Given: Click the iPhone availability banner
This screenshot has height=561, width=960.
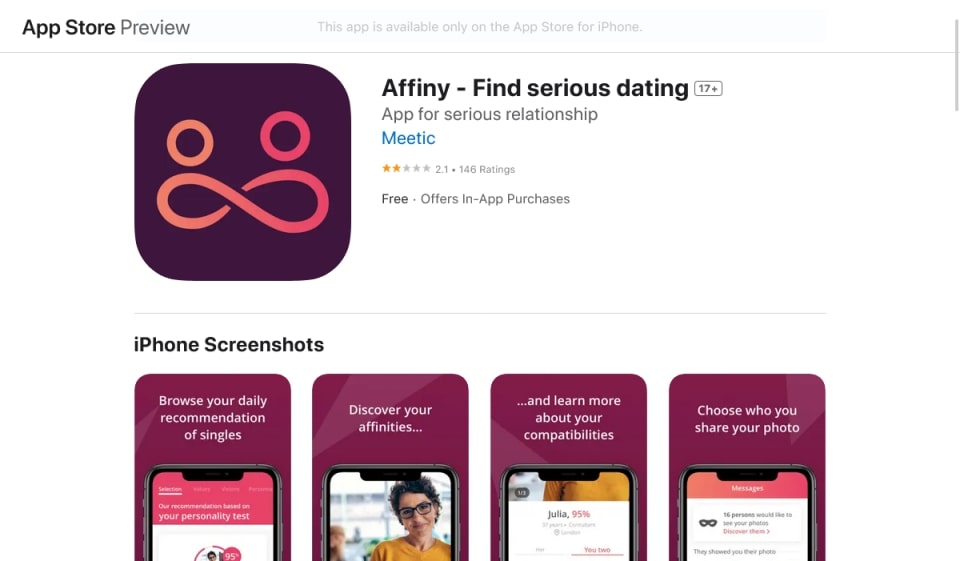Looking at the screenshot, I should (479, 26).
